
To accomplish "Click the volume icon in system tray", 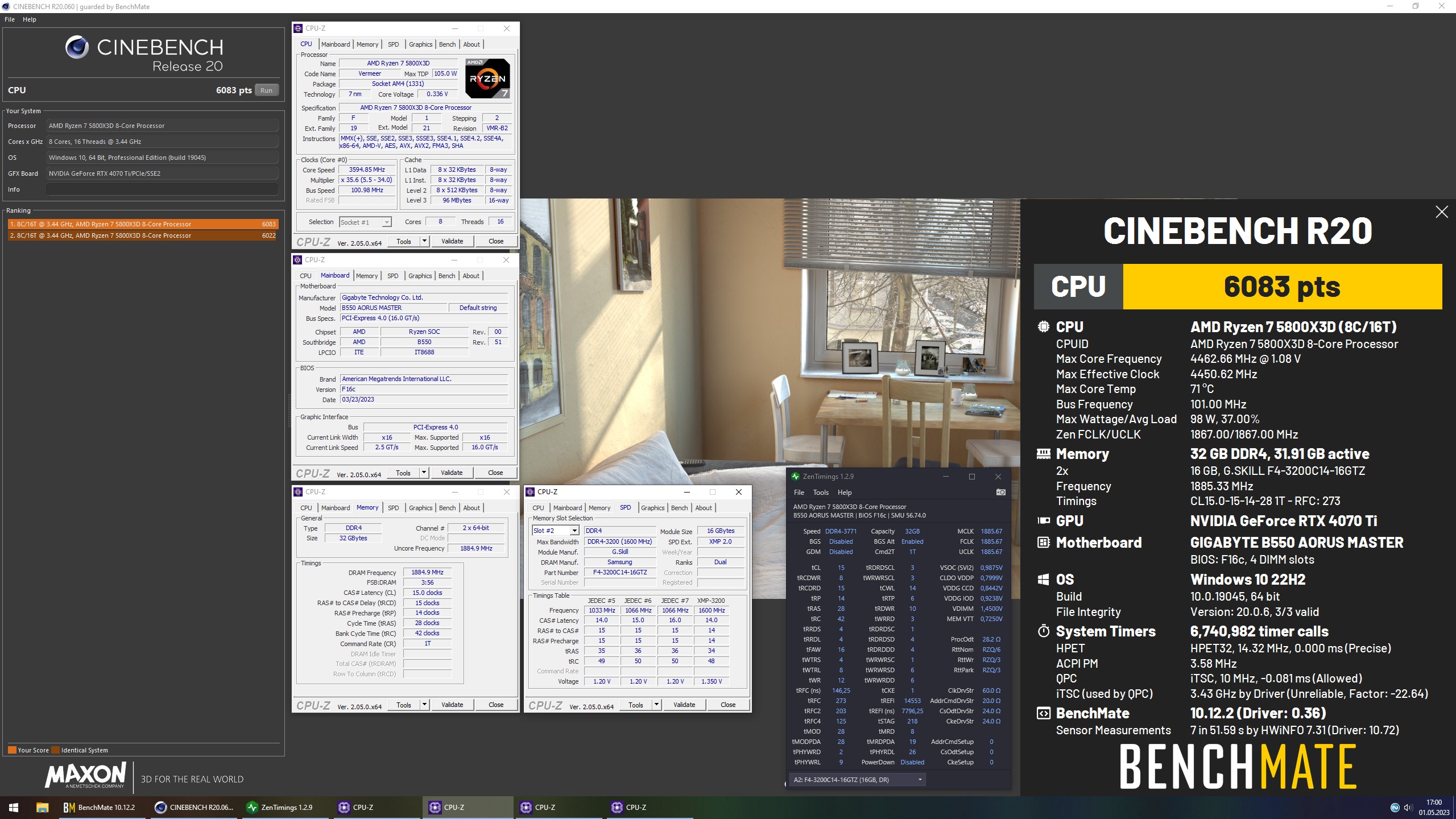I will [1408, 808].
